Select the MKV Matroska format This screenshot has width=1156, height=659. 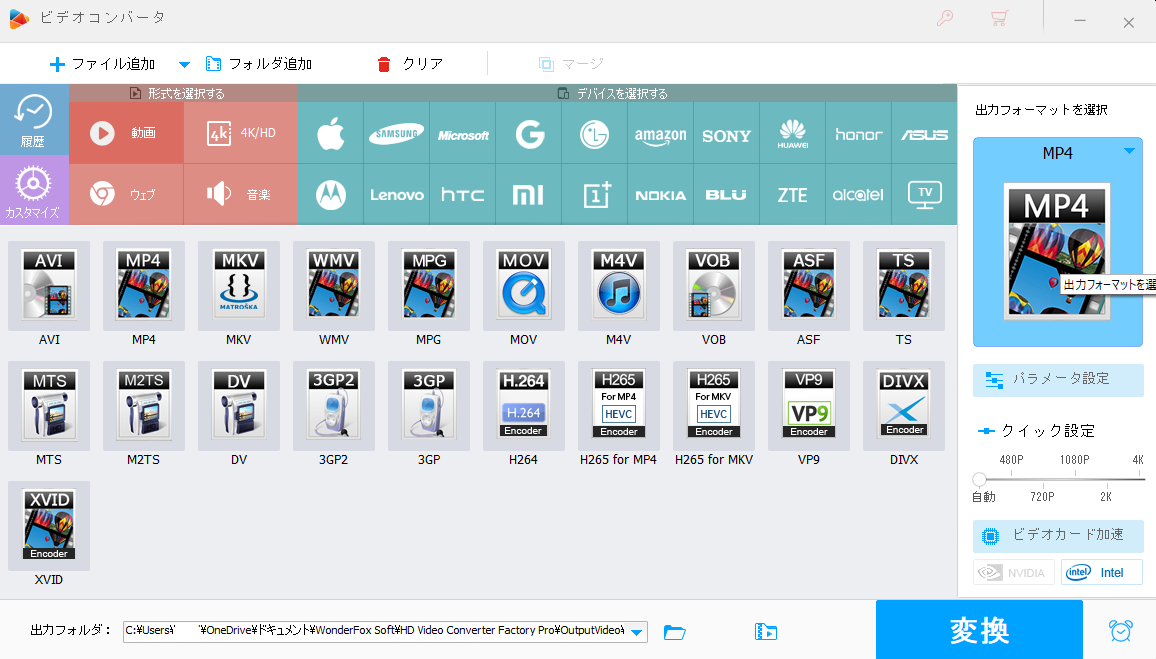[239, 286]
